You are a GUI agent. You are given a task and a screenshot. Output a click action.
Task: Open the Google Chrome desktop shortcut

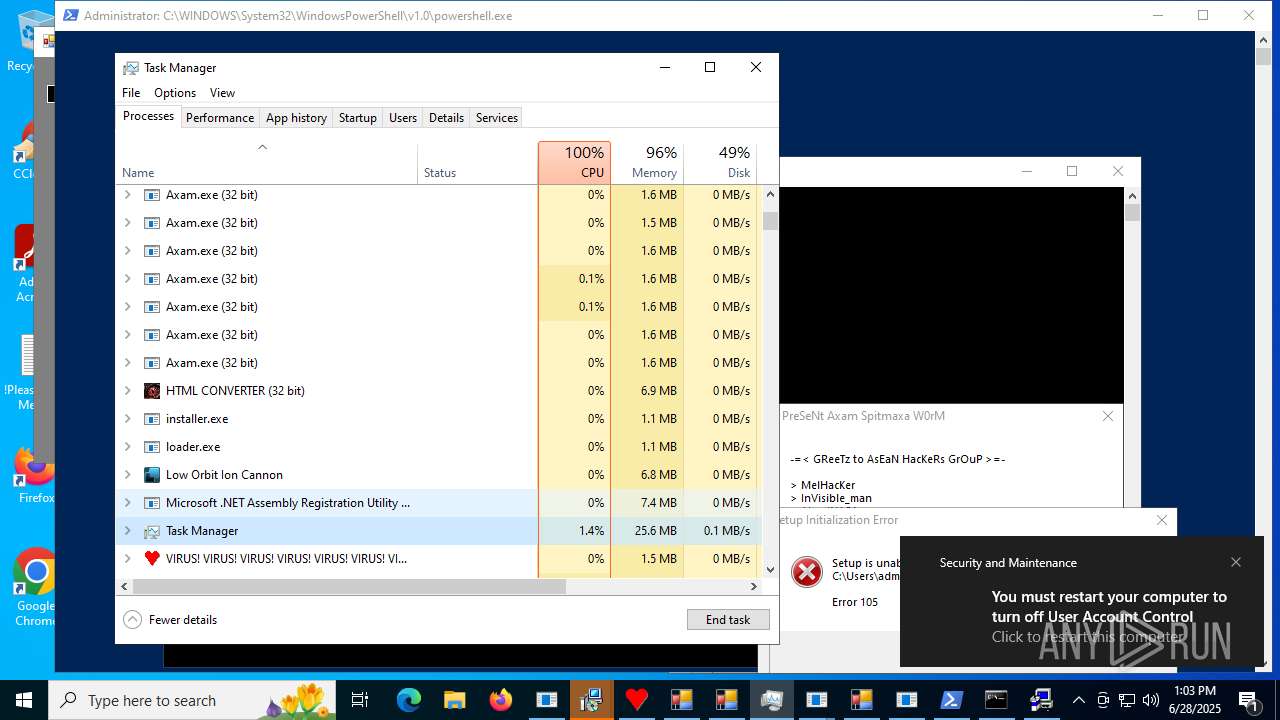(35, 588)
